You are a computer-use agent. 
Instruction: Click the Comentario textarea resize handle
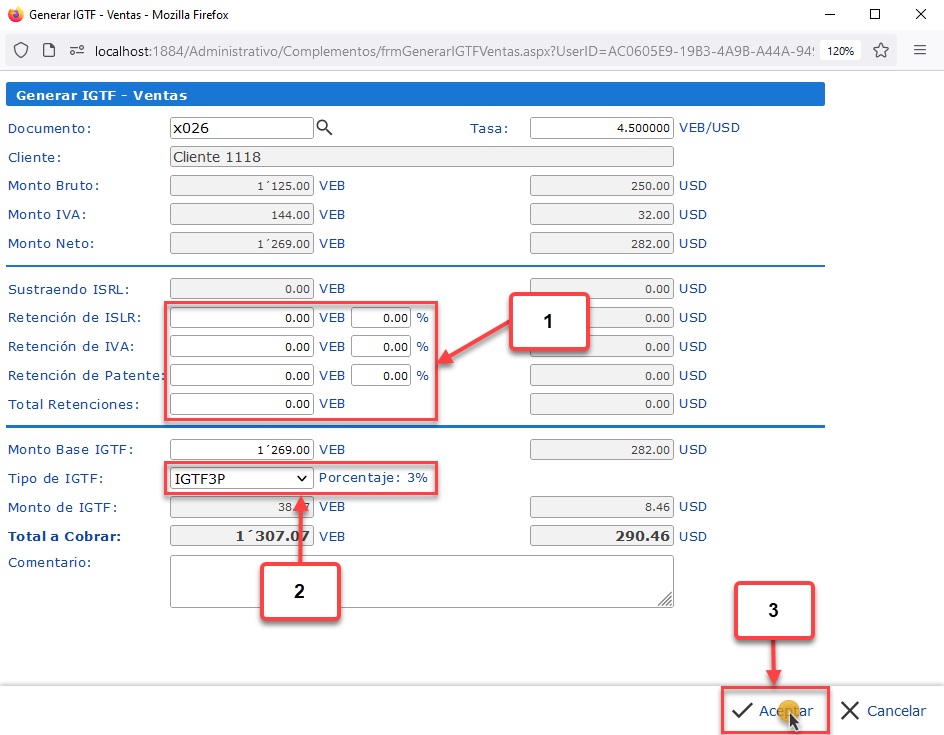(x=665, y=600)
